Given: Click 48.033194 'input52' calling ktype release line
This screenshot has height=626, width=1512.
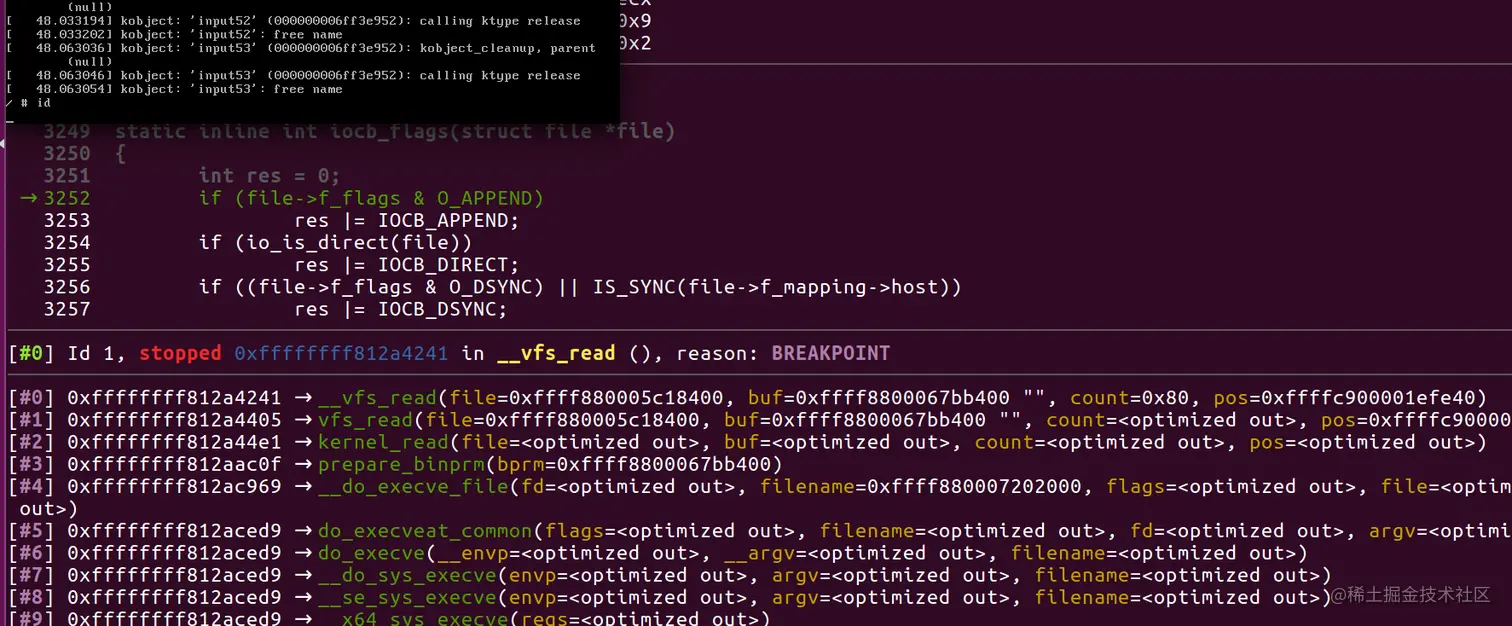Looking at the screenshot, I should point(293,21).
